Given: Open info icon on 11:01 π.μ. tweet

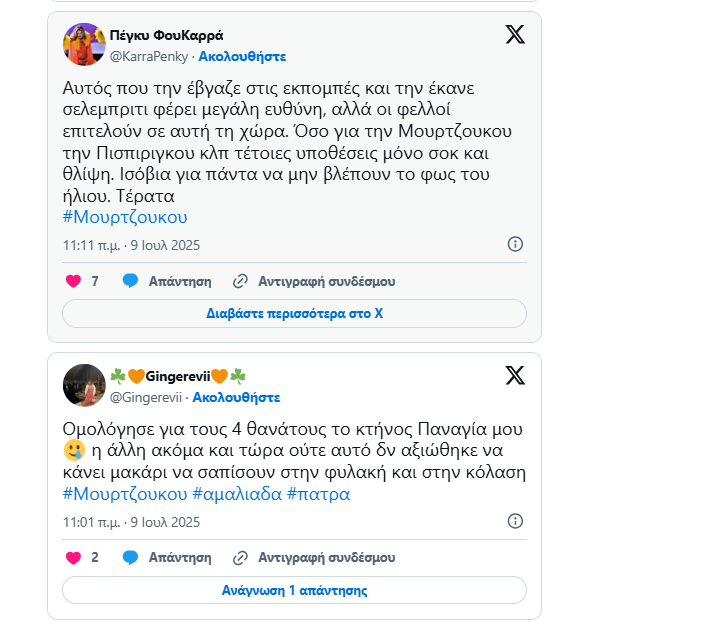Looking at the screenshot, I should tap(515, 521).
